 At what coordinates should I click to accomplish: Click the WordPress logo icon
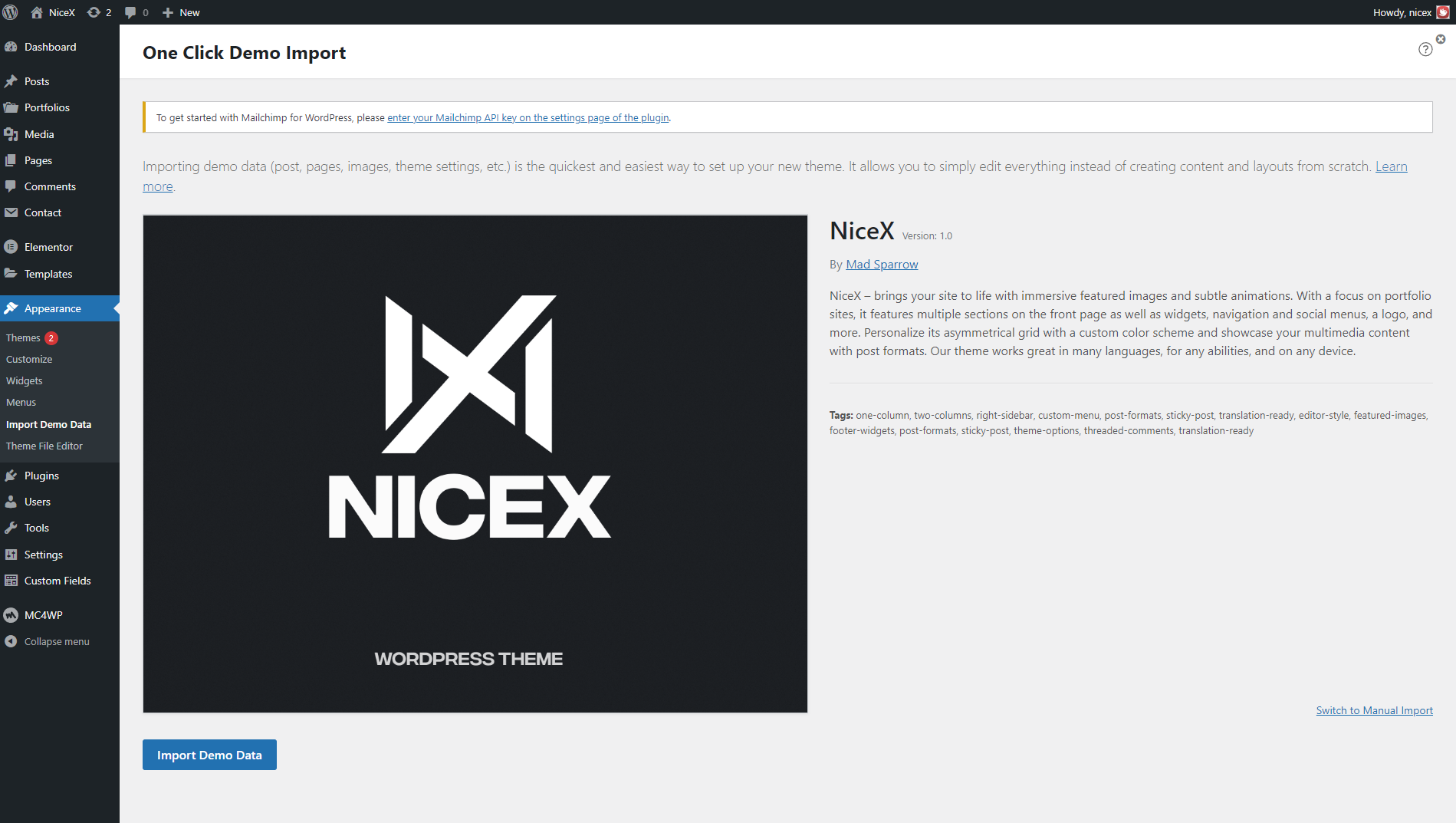click(11, 12)
